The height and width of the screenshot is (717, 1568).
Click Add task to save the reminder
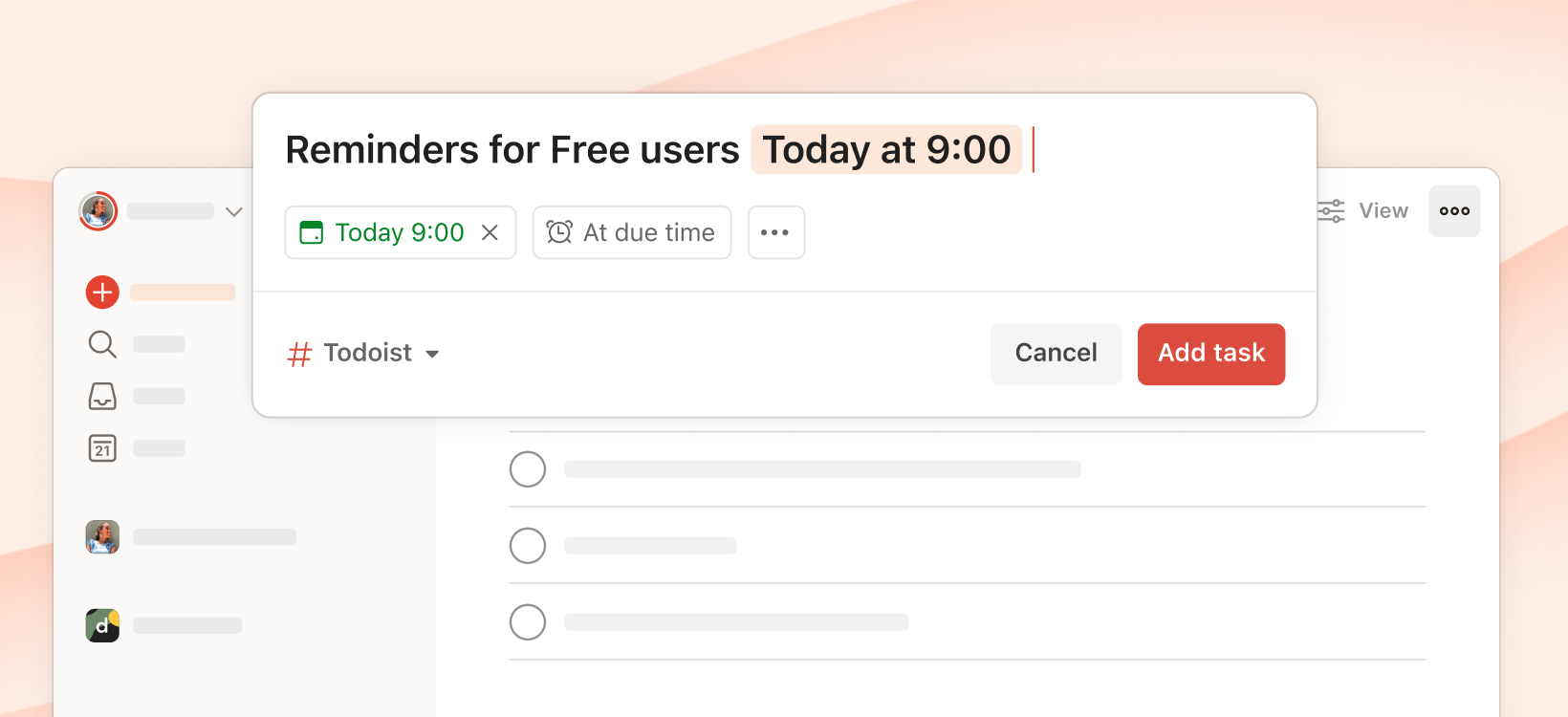point(1210,354)
